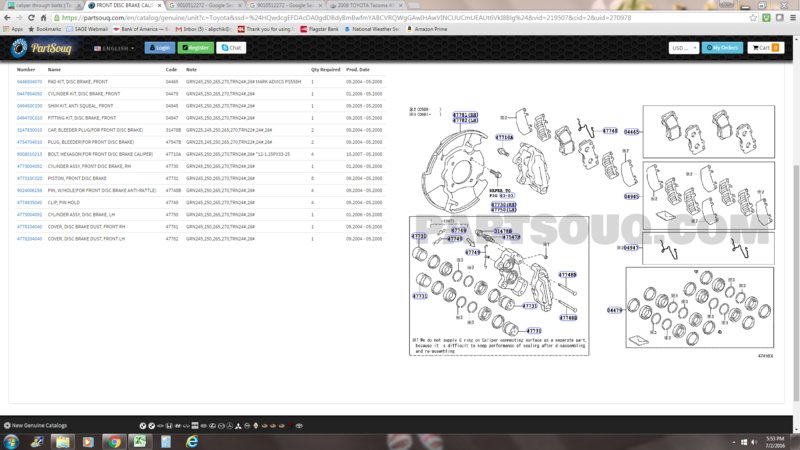Screen dimensions: 800x450
Task: Open File Explorer from the taskbar
Action: click(x=62, y=442)
